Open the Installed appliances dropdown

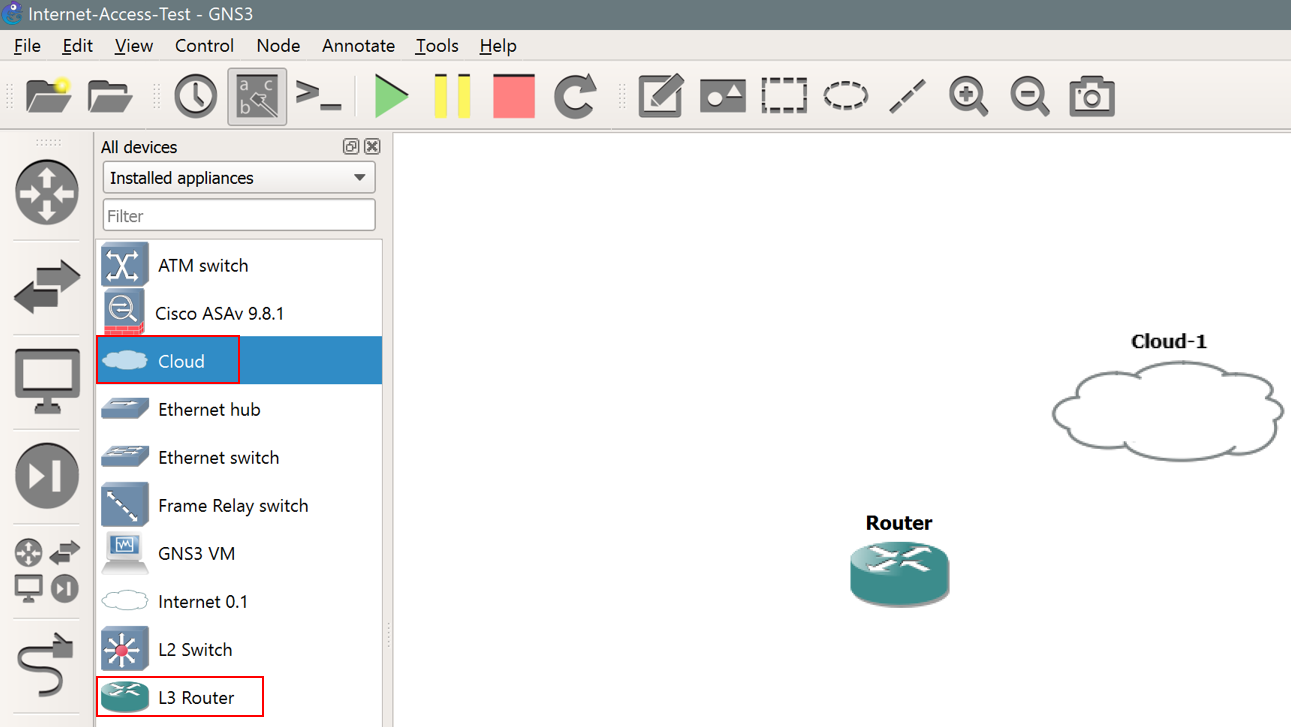pyautogui.click(x=239, y=178)
